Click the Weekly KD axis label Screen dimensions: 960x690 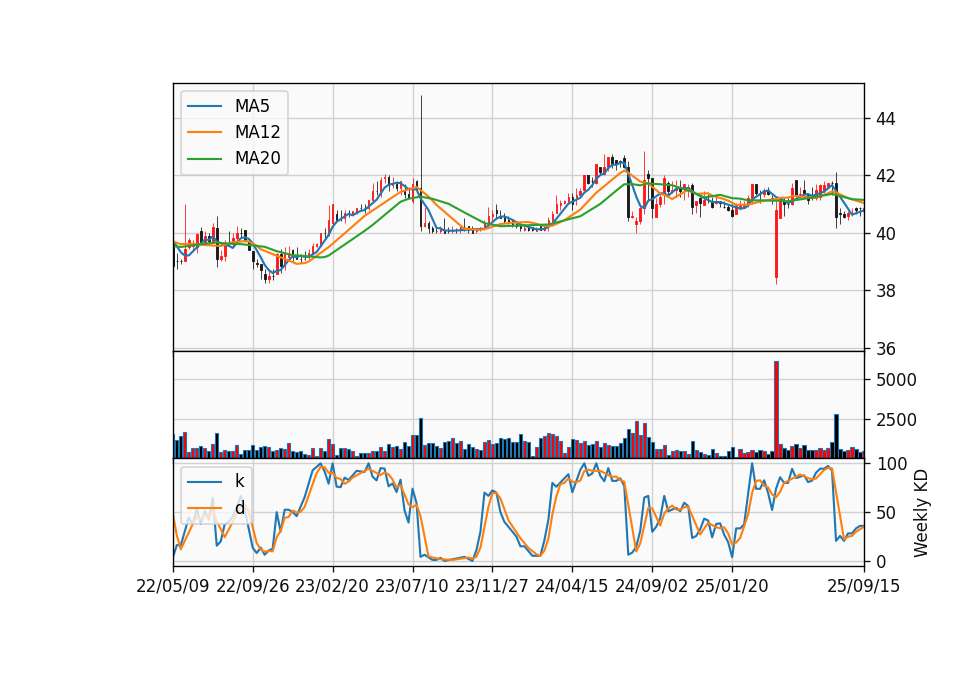[x=921, y=513]
